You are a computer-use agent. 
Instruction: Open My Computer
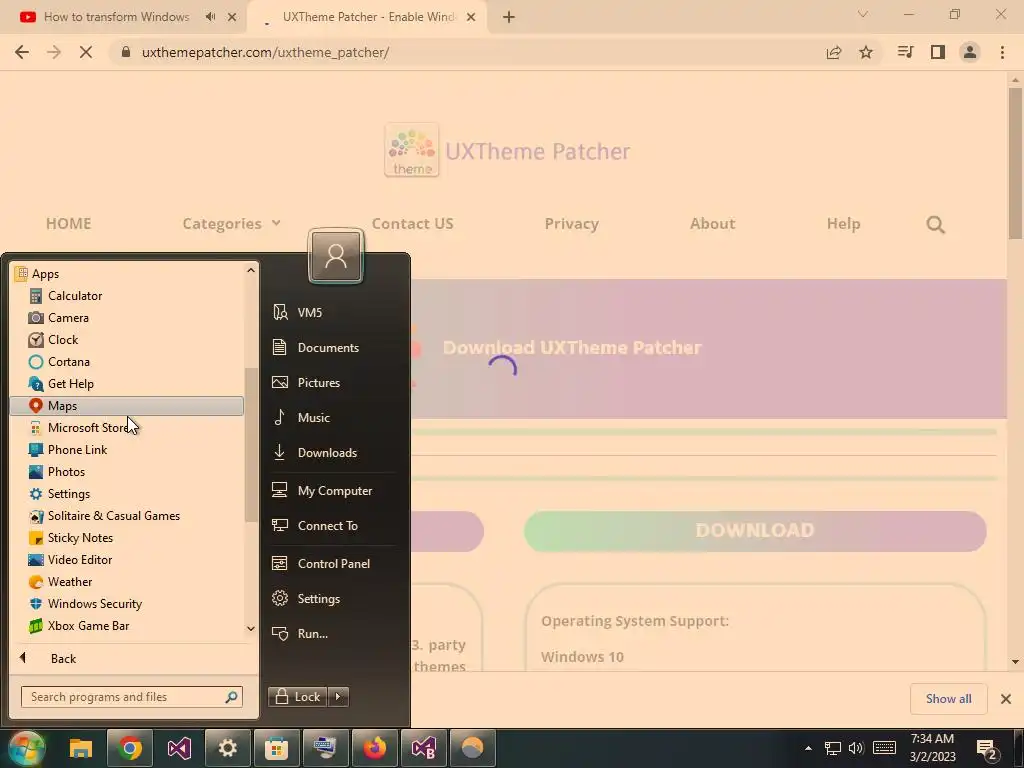pyautogui.click(x=334, y=490)
